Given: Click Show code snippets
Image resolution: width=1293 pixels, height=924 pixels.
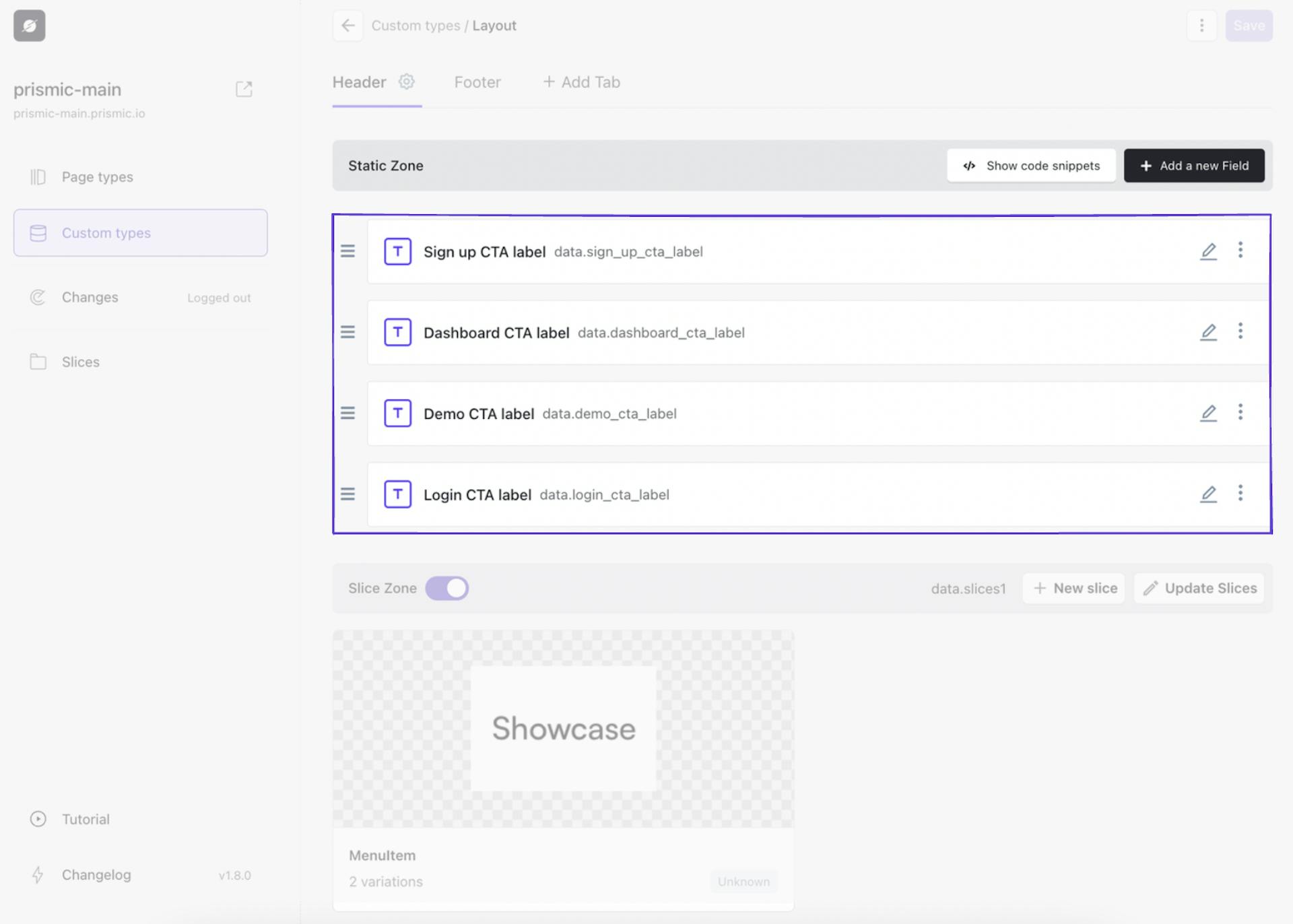Looking at the screenshot, I should point(1031,165).
